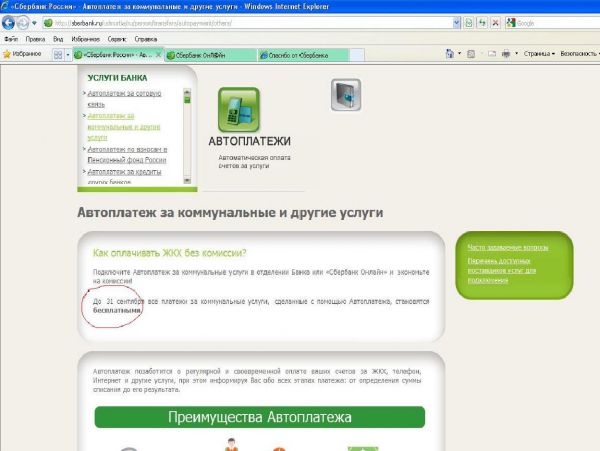Expand the Home button dropdown arrow
The height and width of the screenshot is (451, 600).
point(459,54)
